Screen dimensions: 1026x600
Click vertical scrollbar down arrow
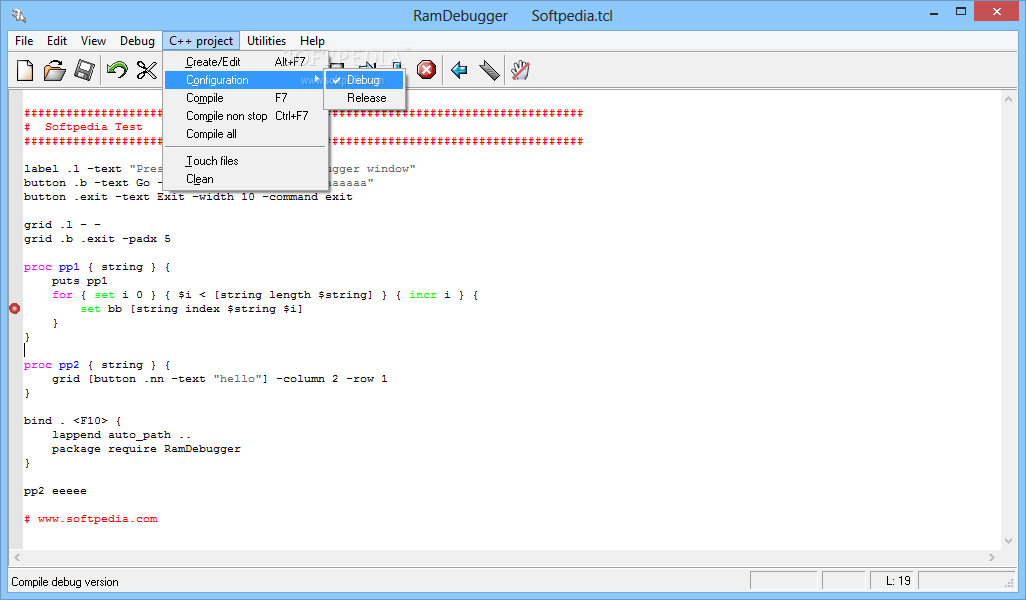pyautogui.click(x=1008, y=541)
